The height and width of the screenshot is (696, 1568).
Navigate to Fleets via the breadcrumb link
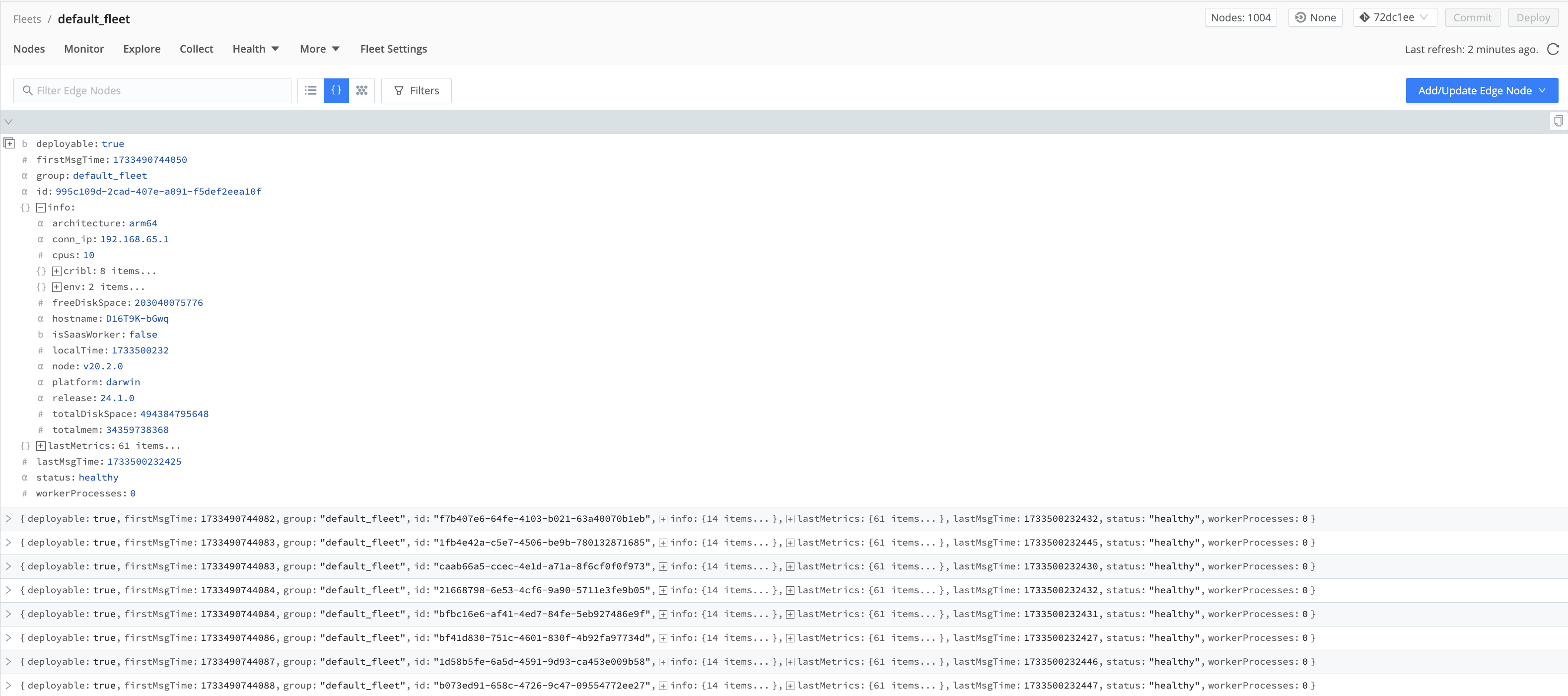coord(27,19)
